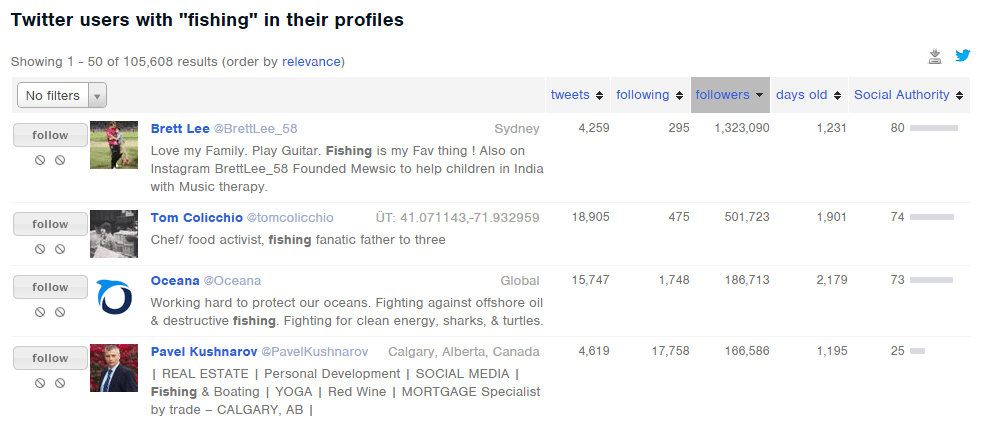Click Brett Lee's profile photo
994x424 pixels.
pyautogui.click(x=114, y=145)
